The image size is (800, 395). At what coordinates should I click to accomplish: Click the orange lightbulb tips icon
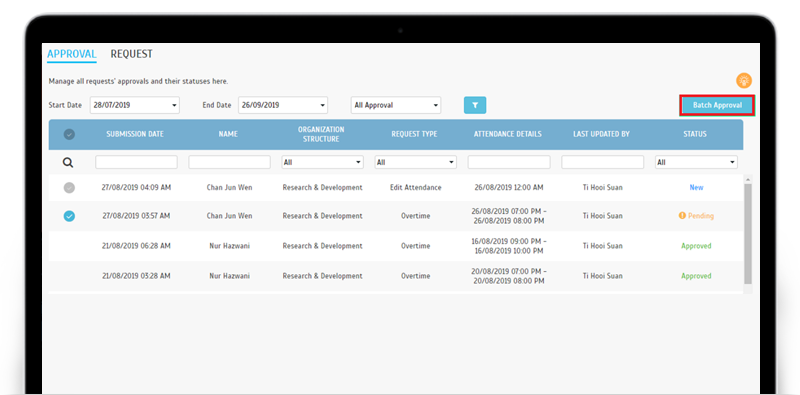click(x=744, y=81)
